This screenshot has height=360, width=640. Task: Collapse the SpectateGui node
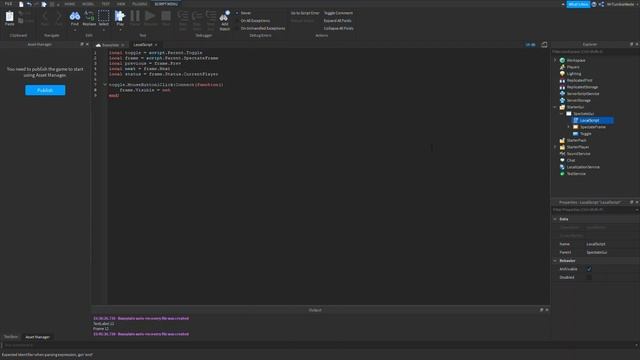562,113
